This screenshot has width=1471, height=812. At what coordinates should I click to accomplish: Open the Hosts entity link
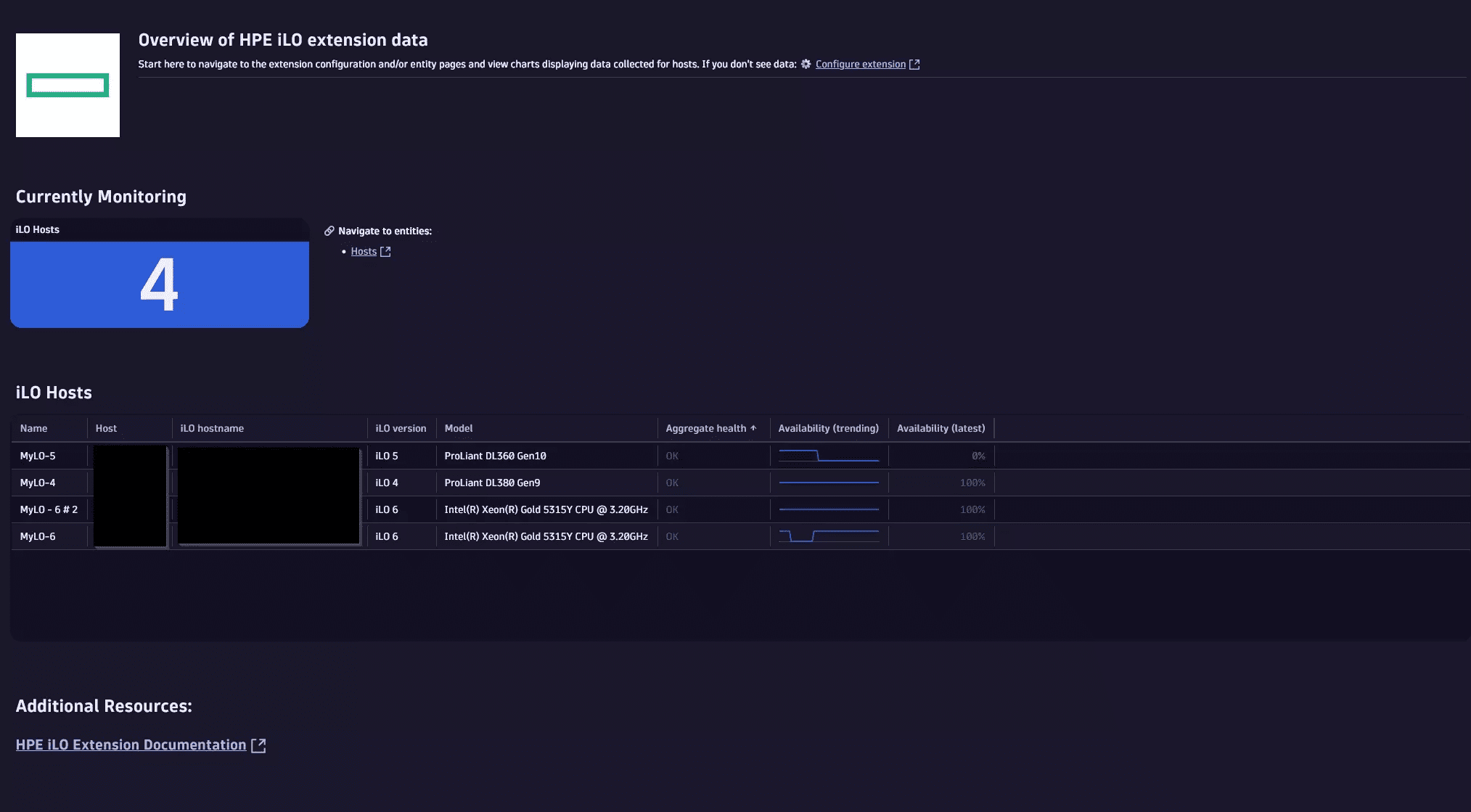click(364, 251)
